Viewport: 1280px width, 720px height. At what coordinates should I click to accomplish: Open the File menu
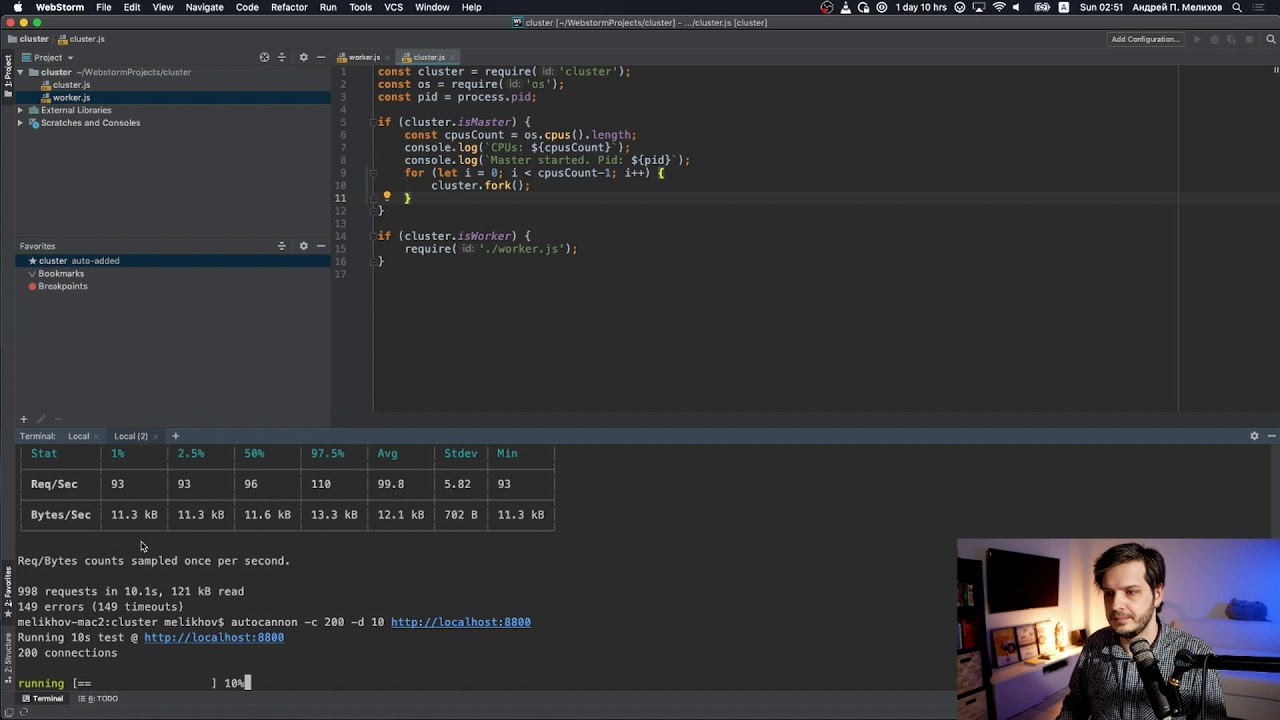click(x=104, y=7)
